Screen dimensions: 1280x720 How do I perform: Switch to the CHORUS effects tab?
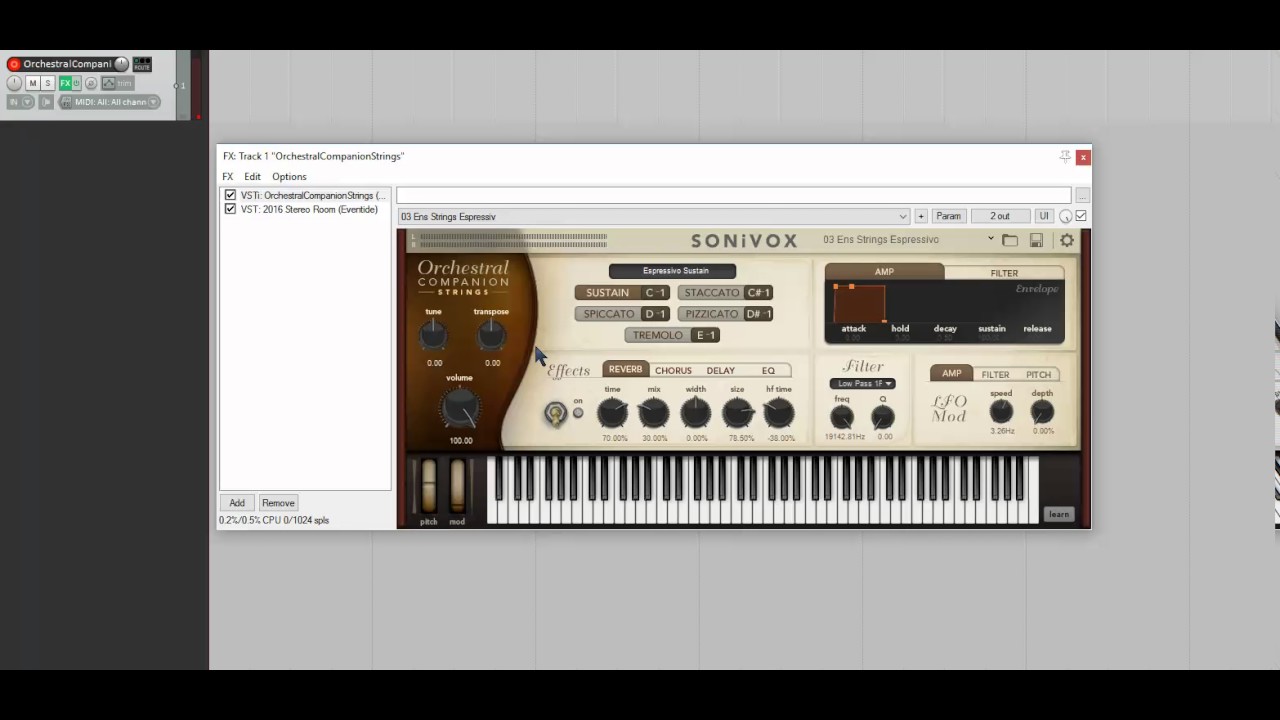tap(673, 370)
